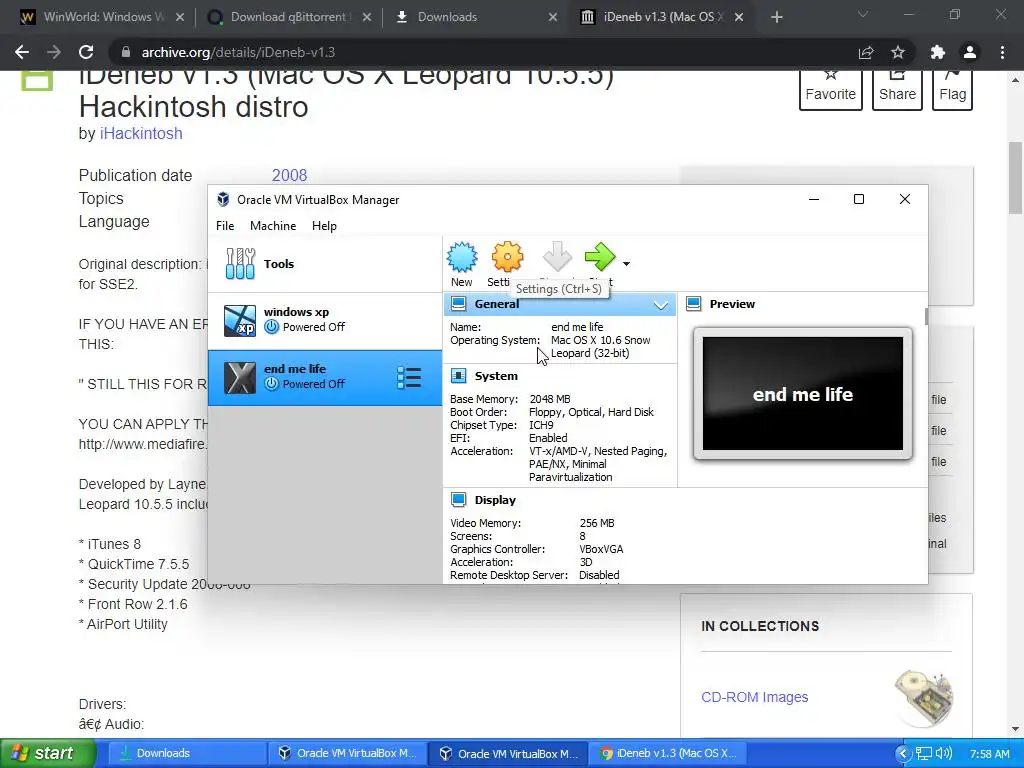Open the Chrome profile icon
Screen dimensions: 1024x768
click(x=970, y=52)
